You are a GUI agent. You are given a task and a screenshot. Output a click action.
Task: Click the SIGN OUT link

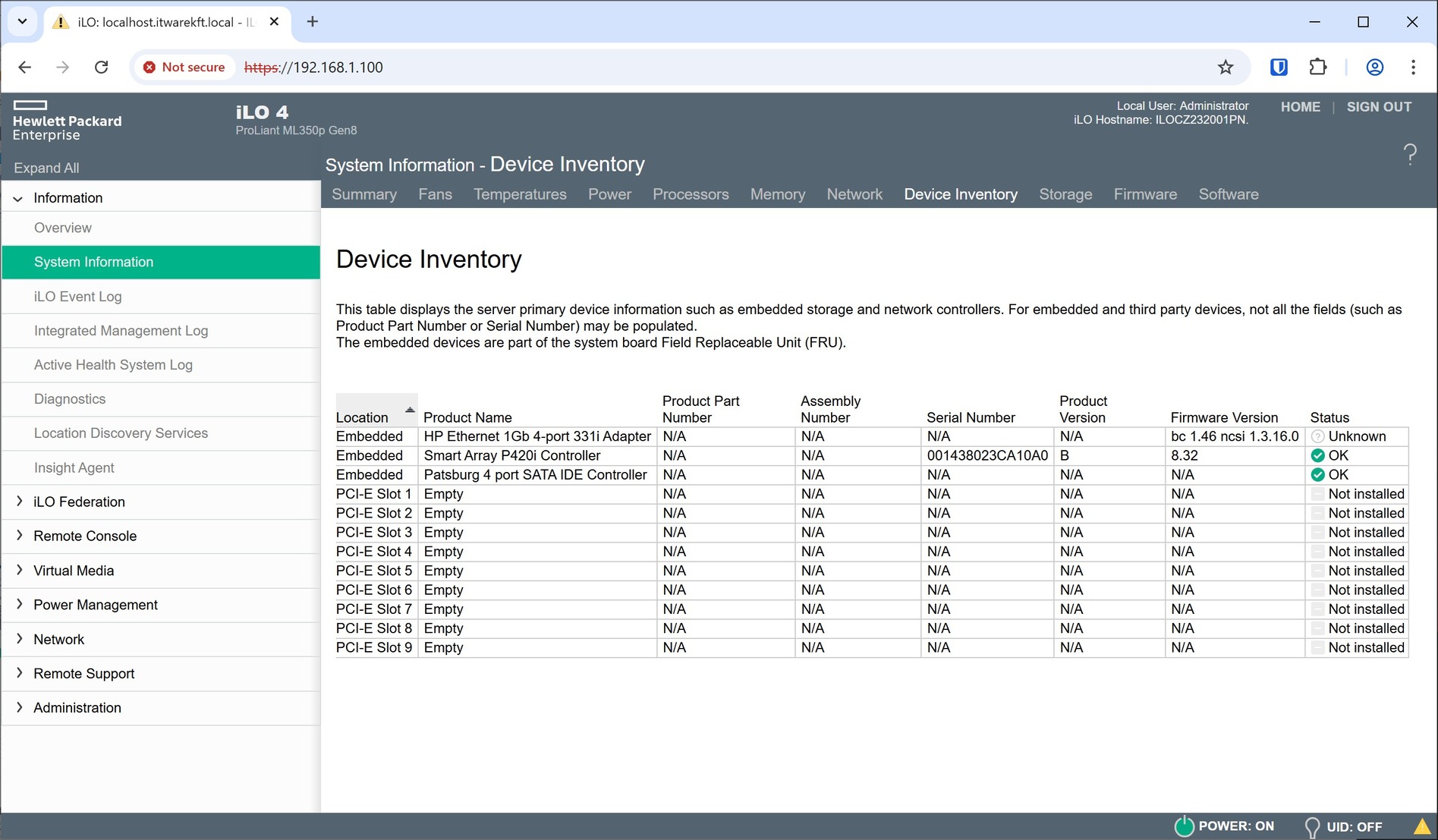pyautogui.click(x=1378, y=107)
